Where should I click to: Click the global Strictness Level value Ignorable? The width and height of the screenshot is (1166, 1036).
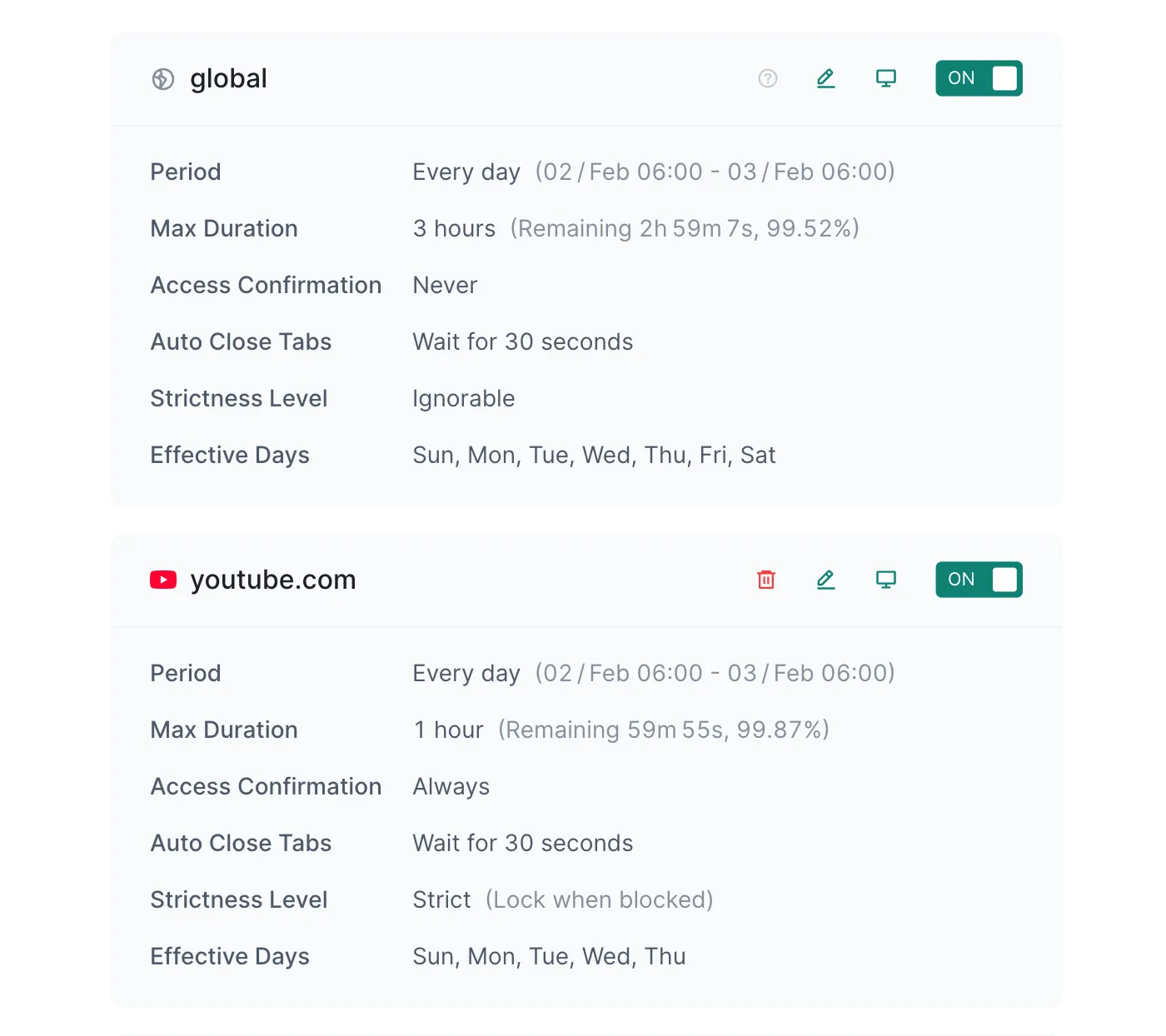(x=464, y=398)
